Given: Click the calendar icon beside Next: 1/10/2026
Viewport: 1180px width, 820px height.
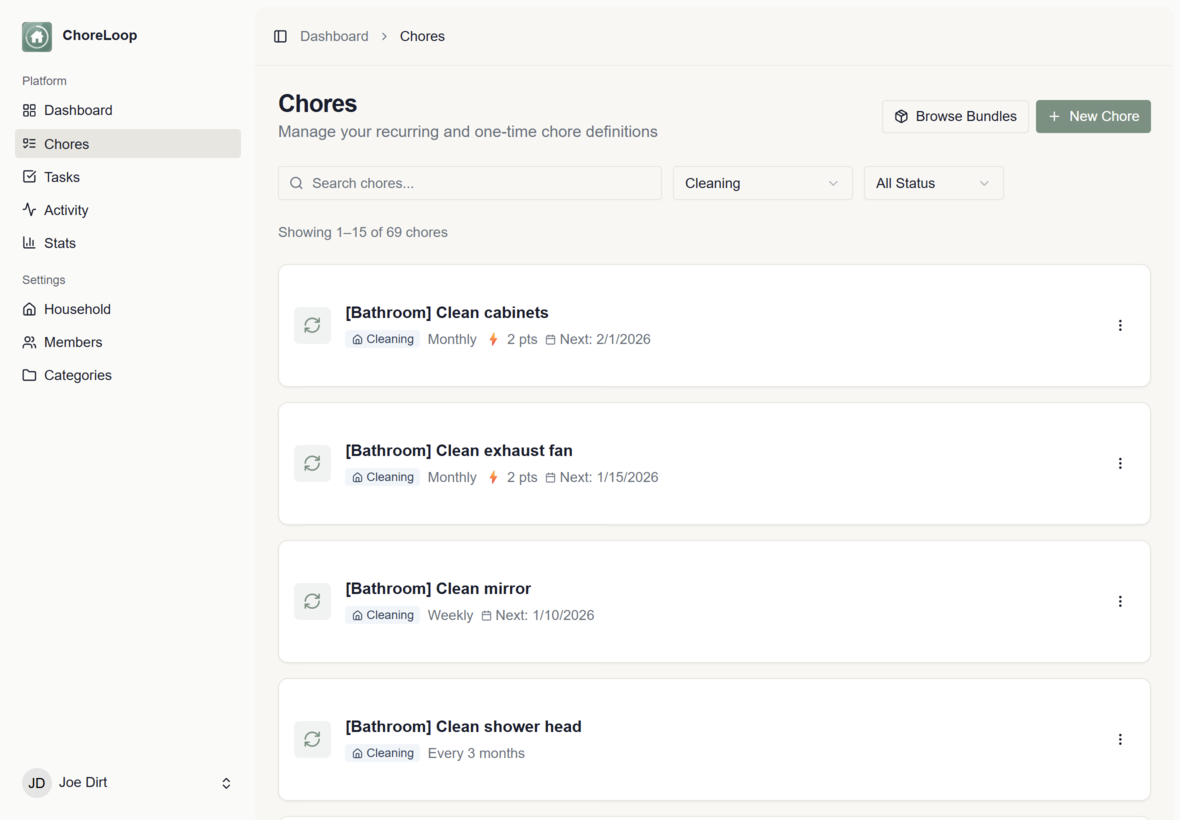Looking at the screenshot, I should (486, 616).
